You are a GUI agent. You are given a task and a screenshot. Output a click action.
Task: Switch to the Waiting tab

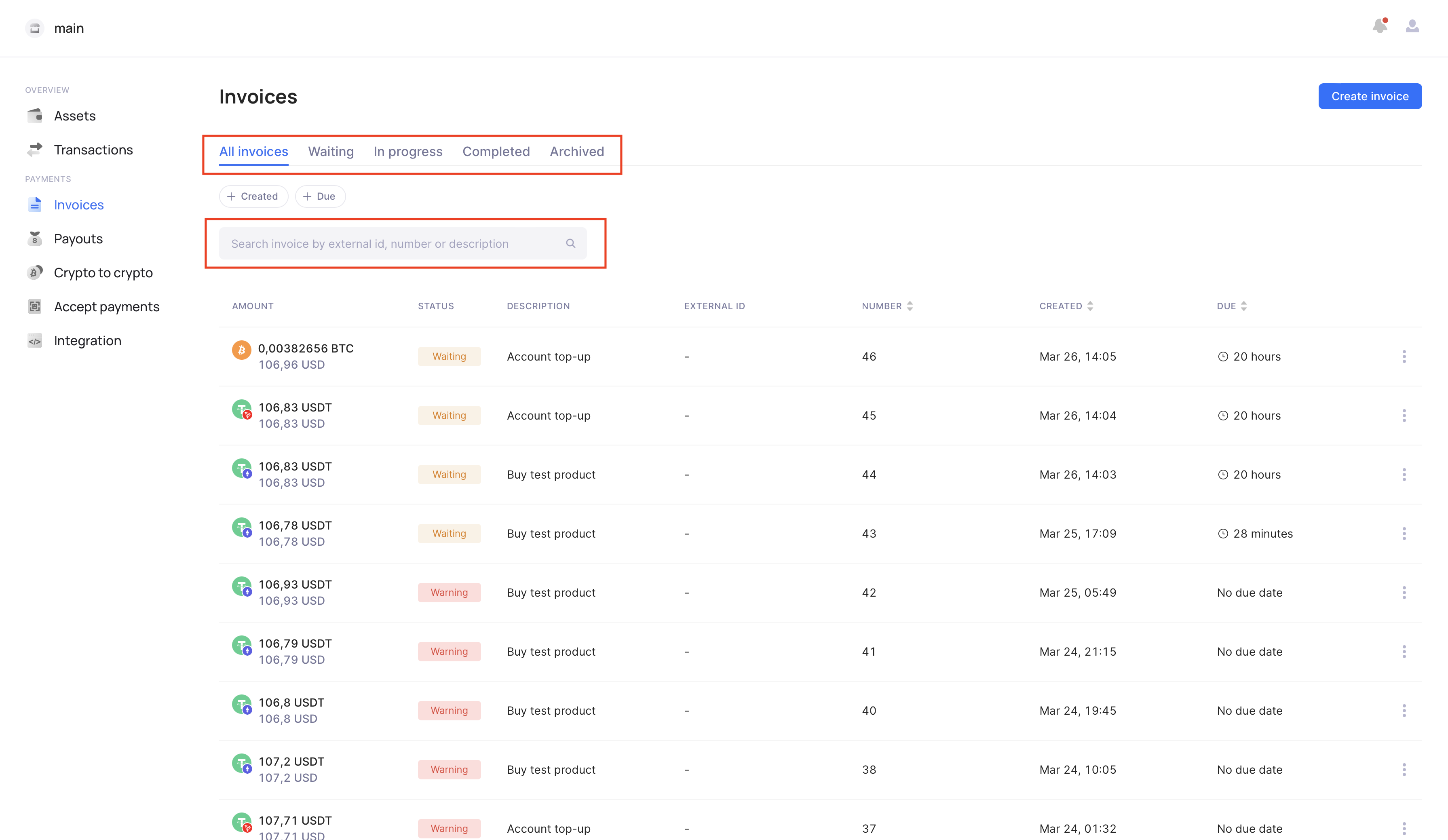tap(330, 151)
